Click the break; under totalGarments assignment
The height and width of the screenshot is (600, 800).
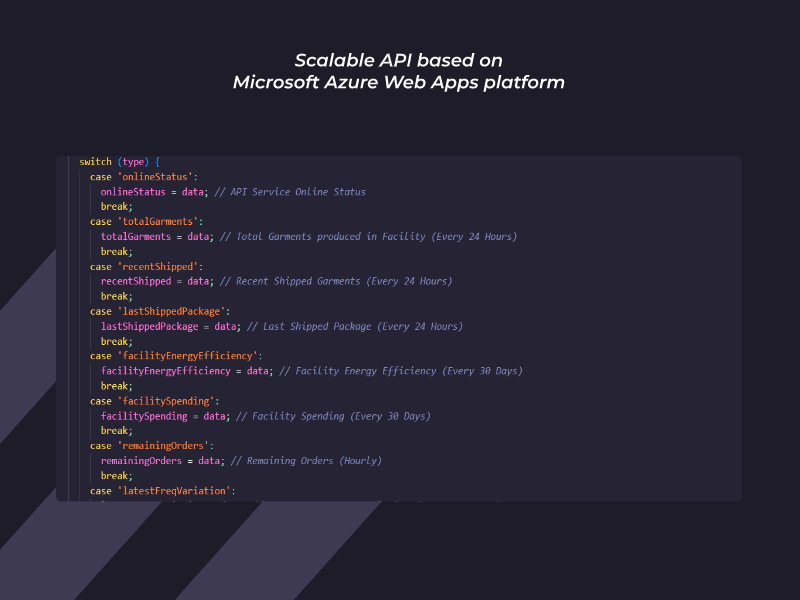116,252
